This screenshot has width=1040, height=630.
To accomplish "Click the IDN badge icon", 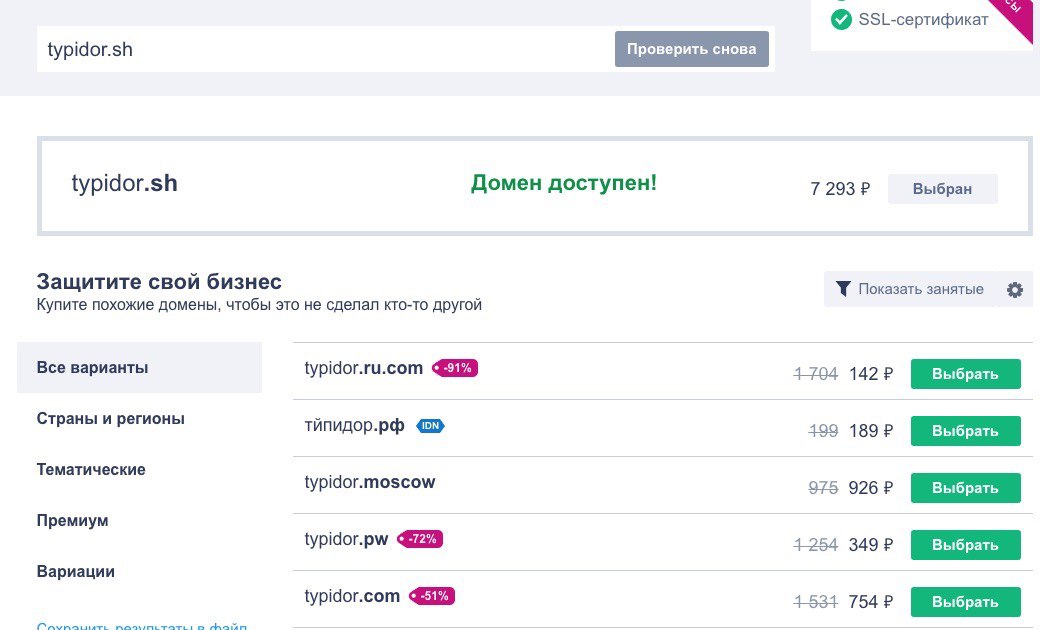I will (x=431, y=426).
